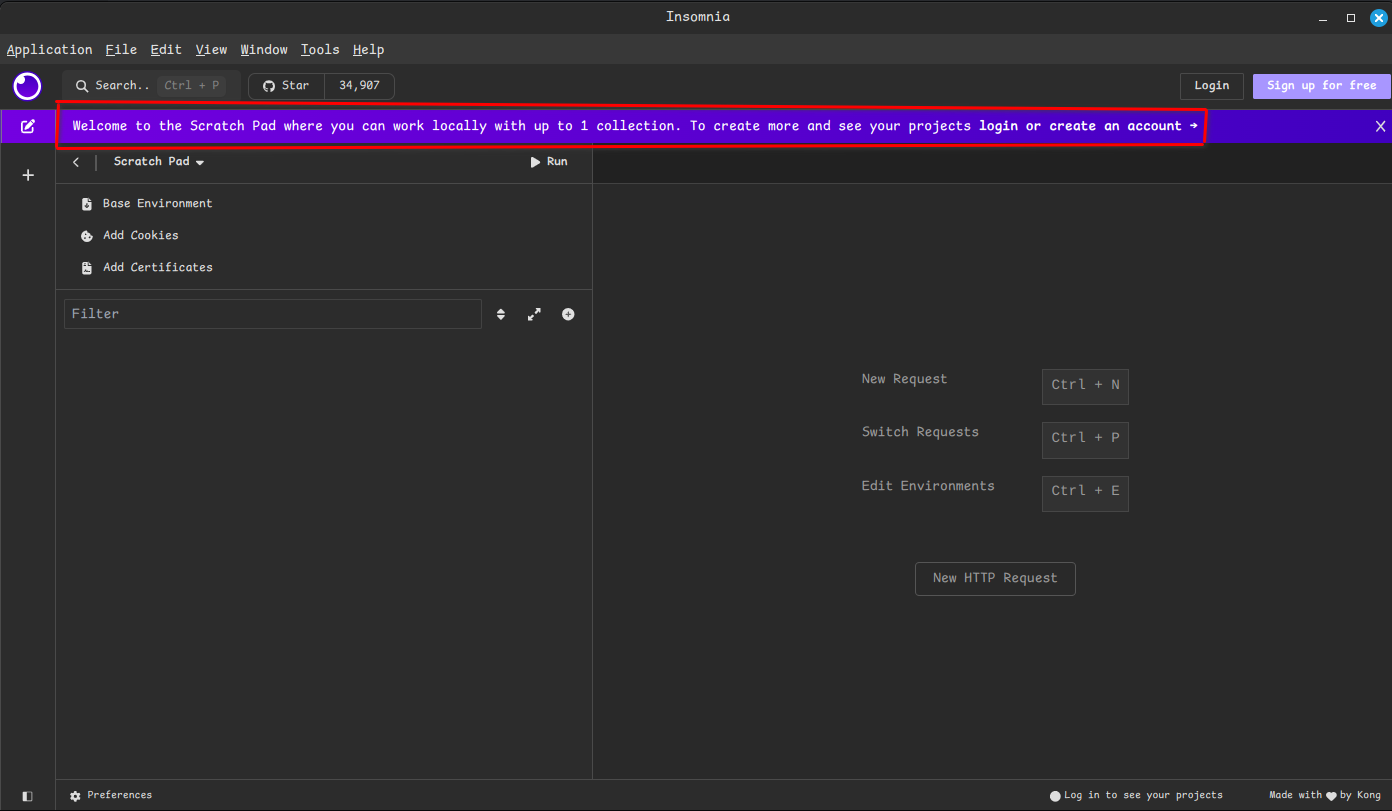The image size is (1392, 811).
Task: Click the New HTTP Request button
Action: pos(995,578)
